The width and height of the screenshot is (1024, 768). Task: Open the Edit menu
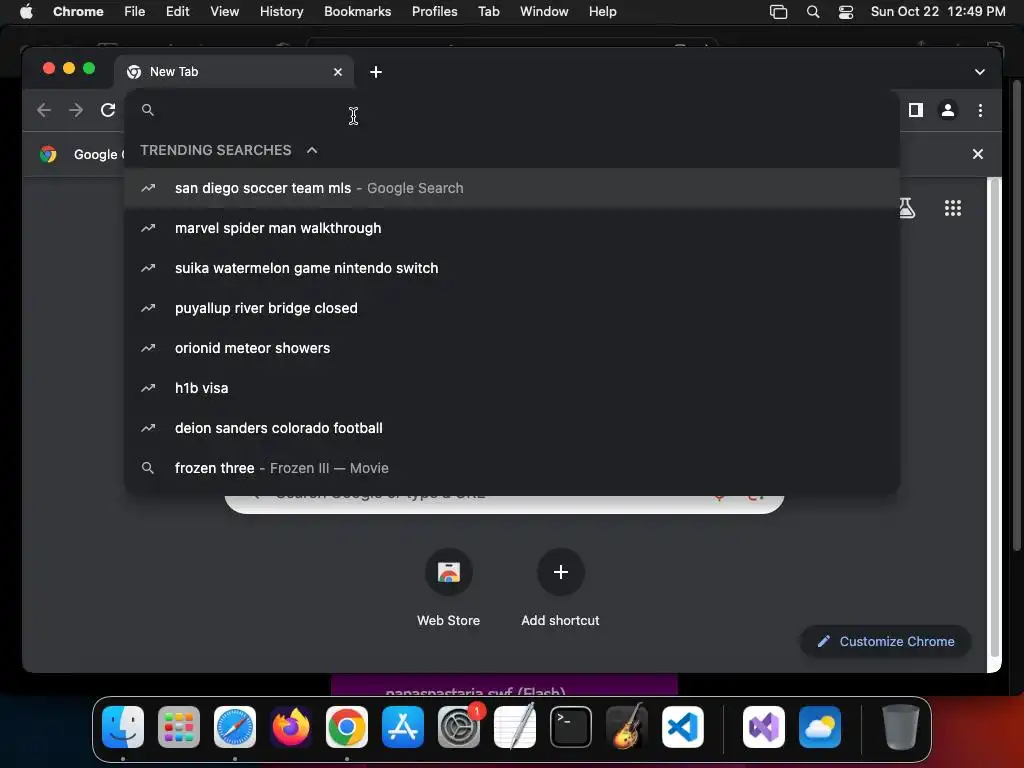pos(177,11)
